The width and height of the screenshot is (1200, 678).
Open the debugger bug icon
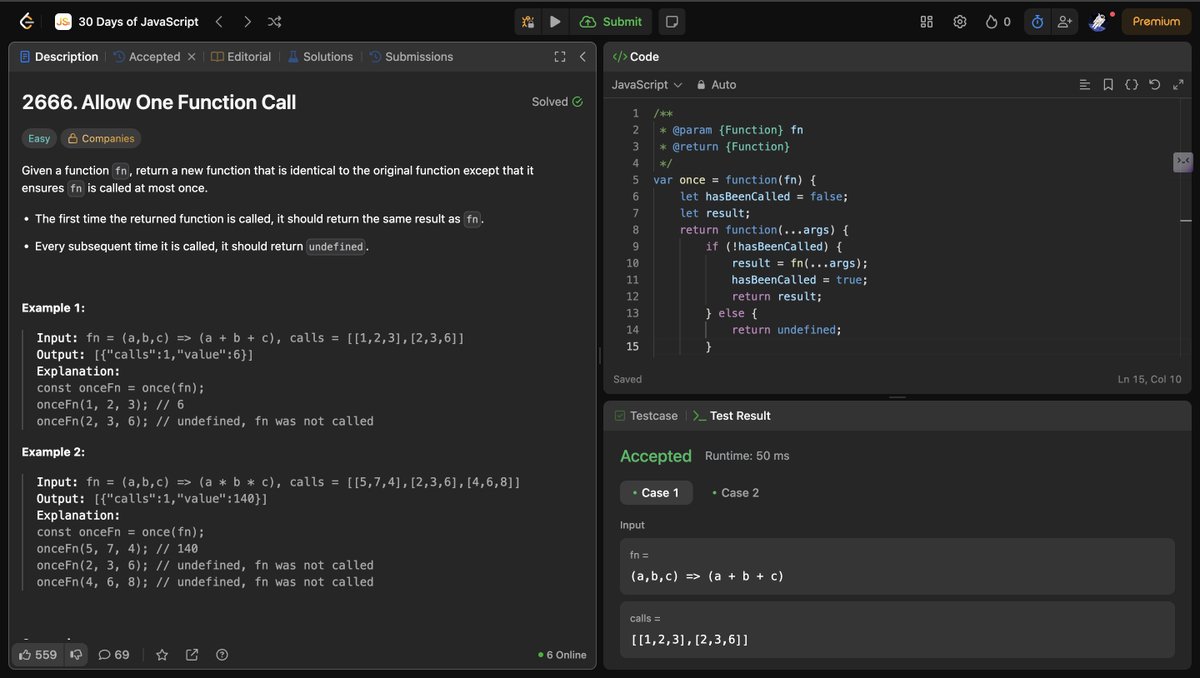pyautogui.click(x=528, y=21)
